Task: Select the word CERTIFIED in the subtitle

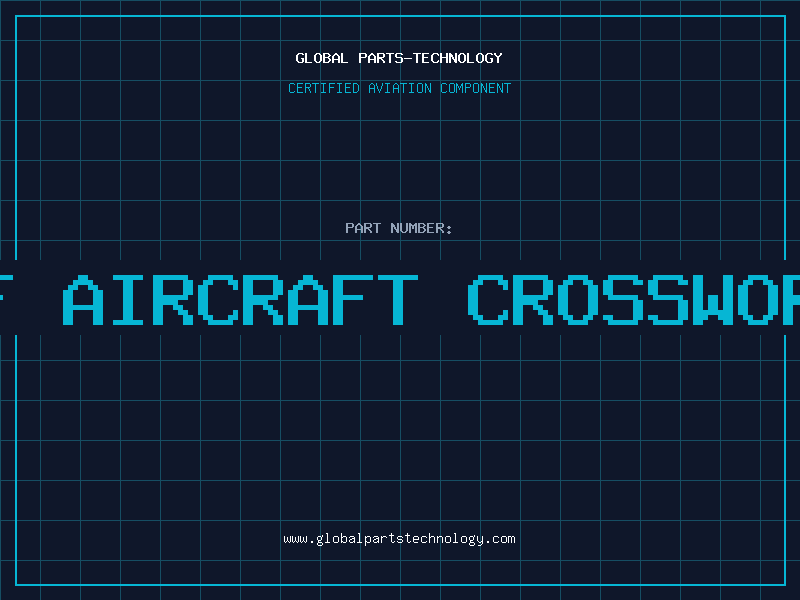Action: coord(324,88)
